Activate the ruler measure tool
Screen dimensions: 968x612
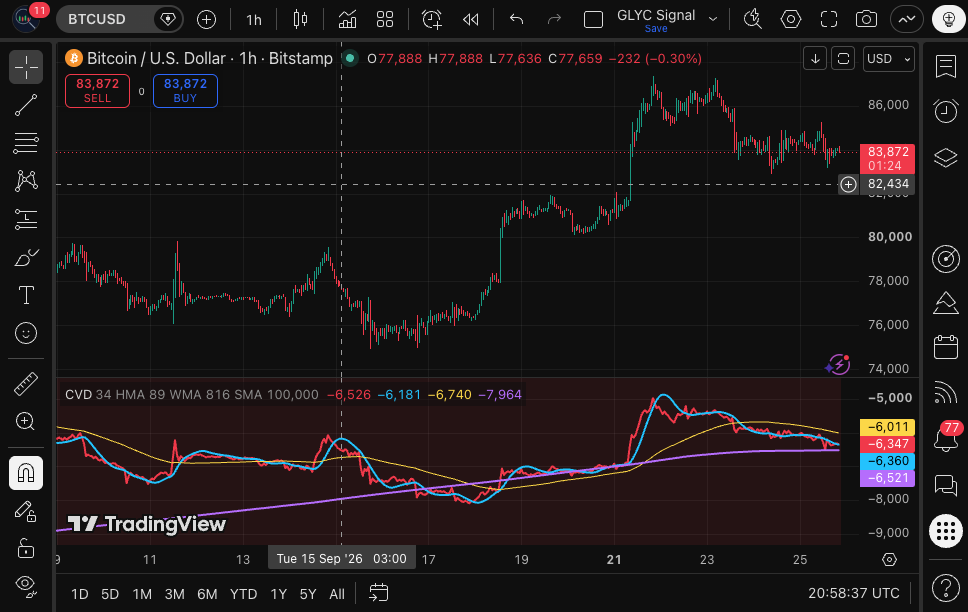pos(26,384)
